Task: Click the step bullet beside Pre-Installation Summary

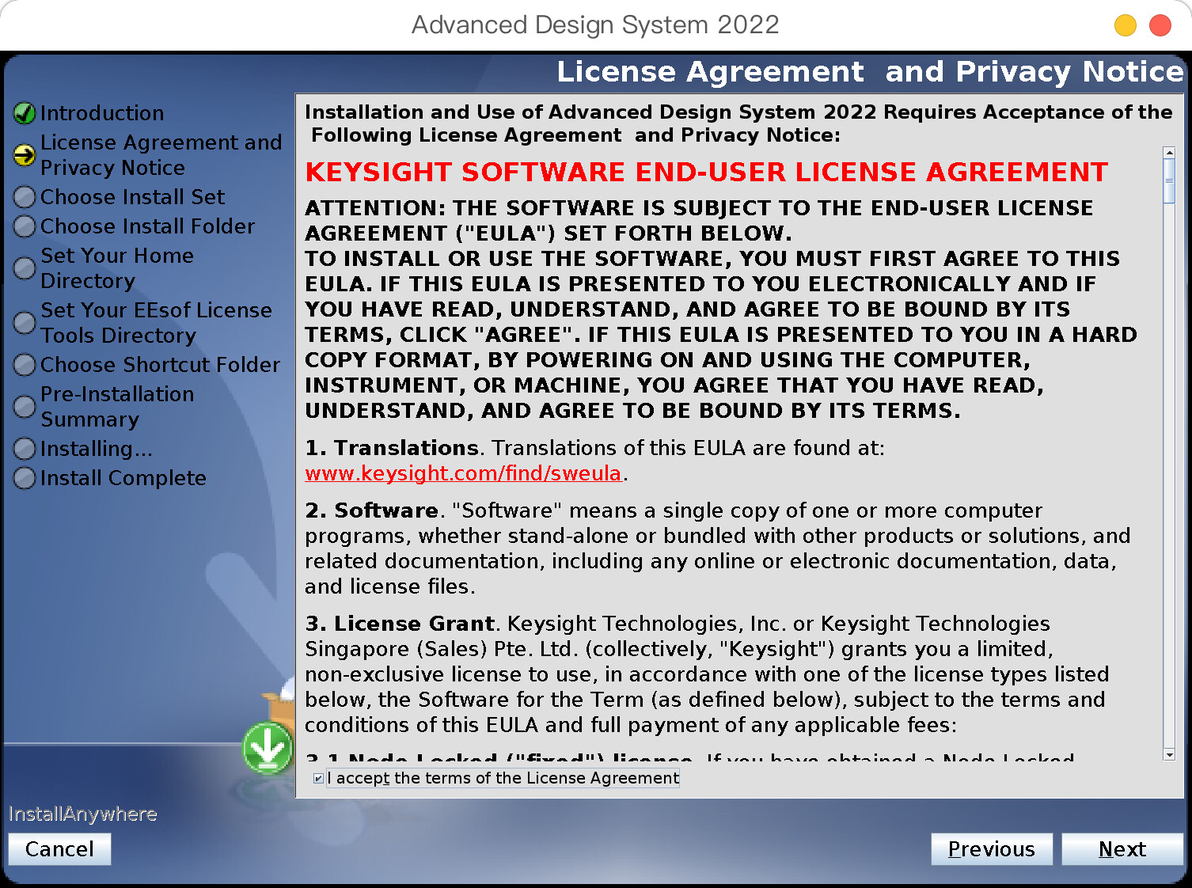Action: point(24,407)
